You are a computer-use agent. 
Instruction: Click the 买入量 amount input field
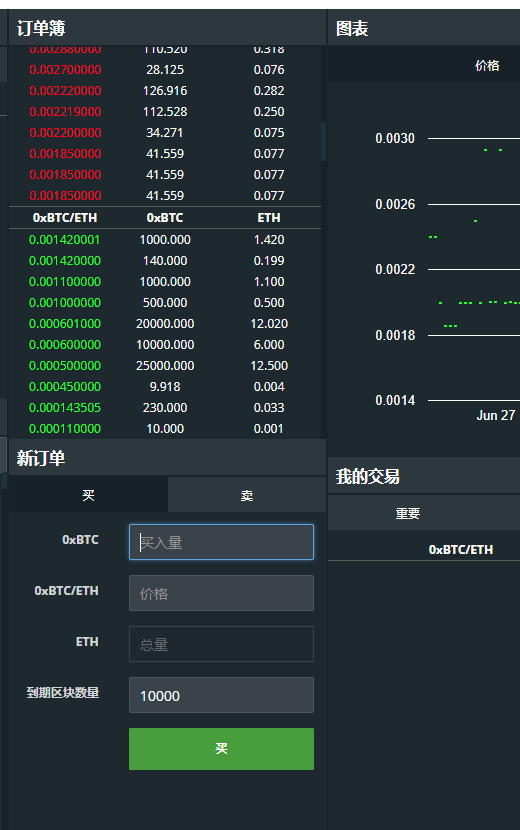coord(221,542)
